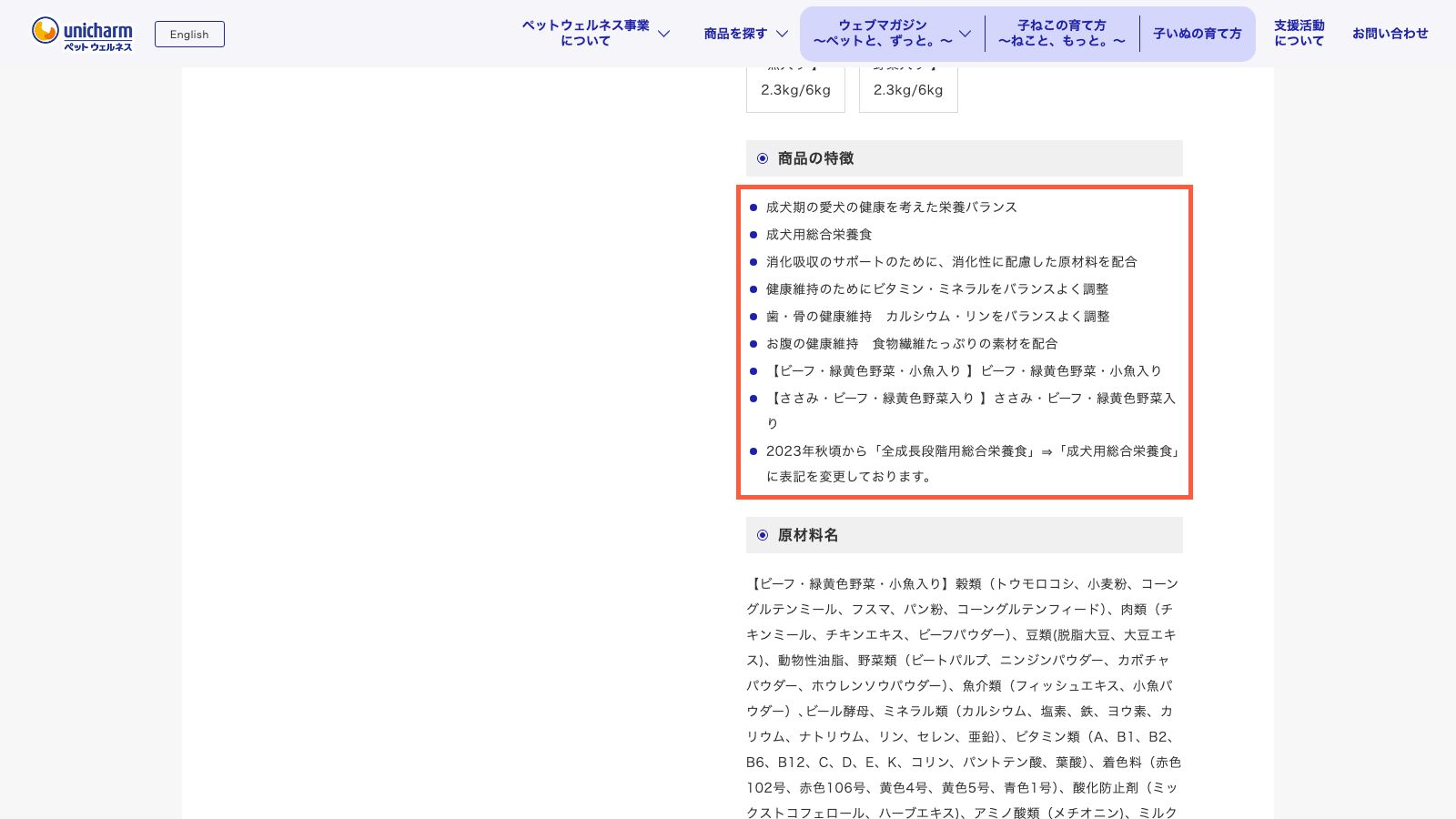Click the line starting 歯・骨の健康維持
1456x819 pixels.
point(938,317)
